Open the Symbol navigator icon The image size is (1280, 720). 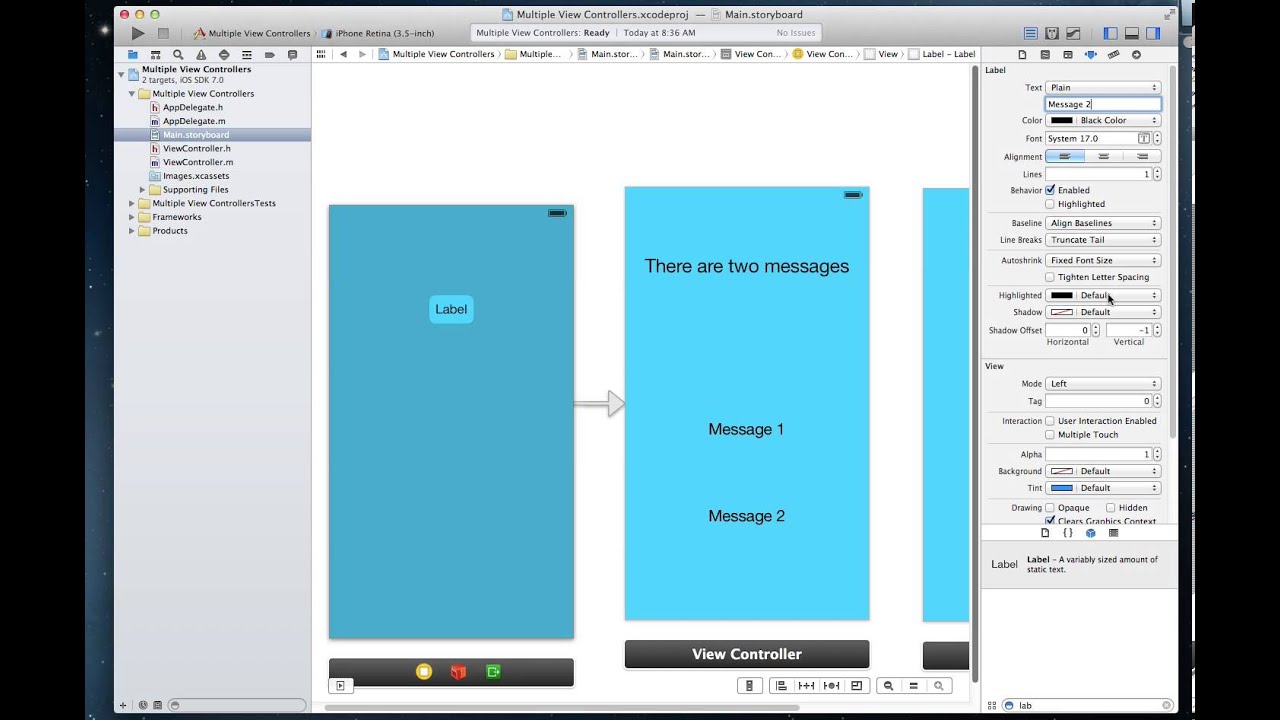point(156,54)
